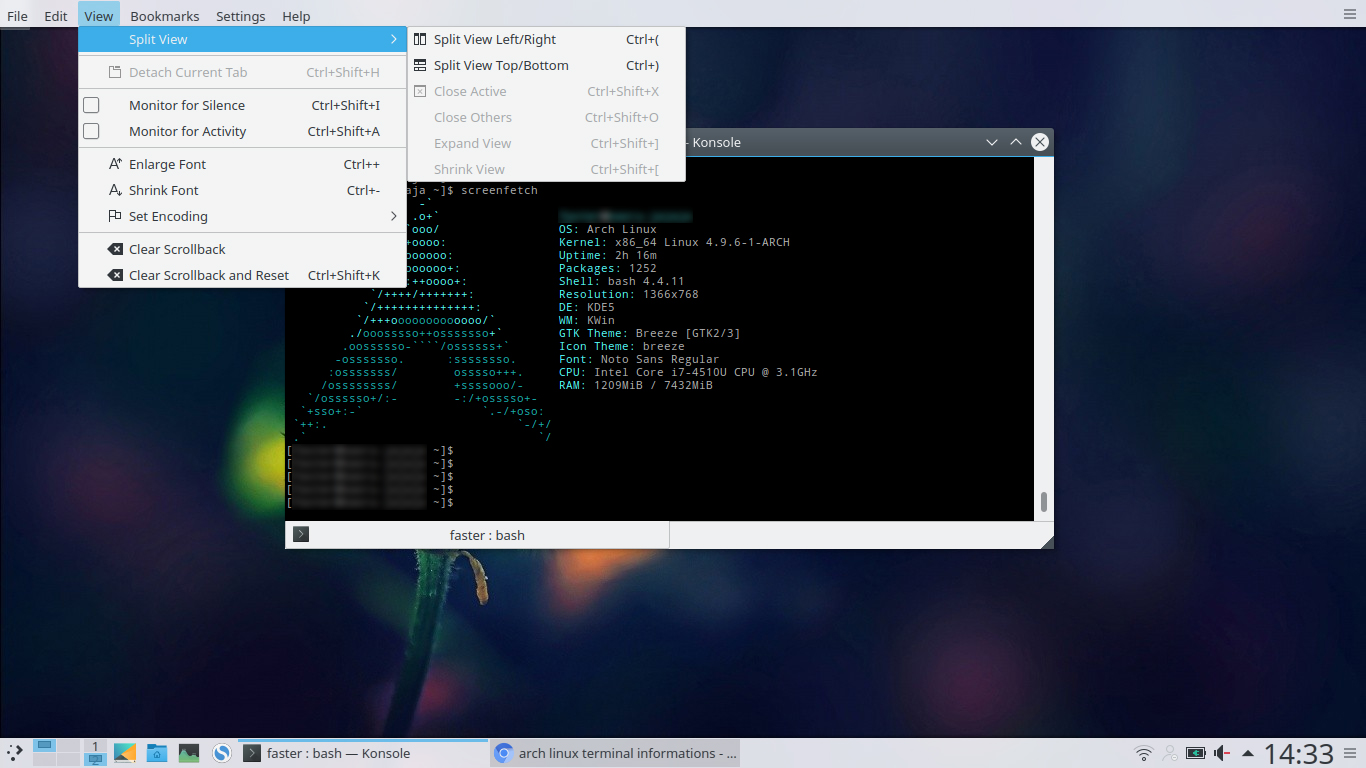Expand the Set Encoding submenu
The width and height of the screenshot is (1366, 768).
tap(168, 216)
